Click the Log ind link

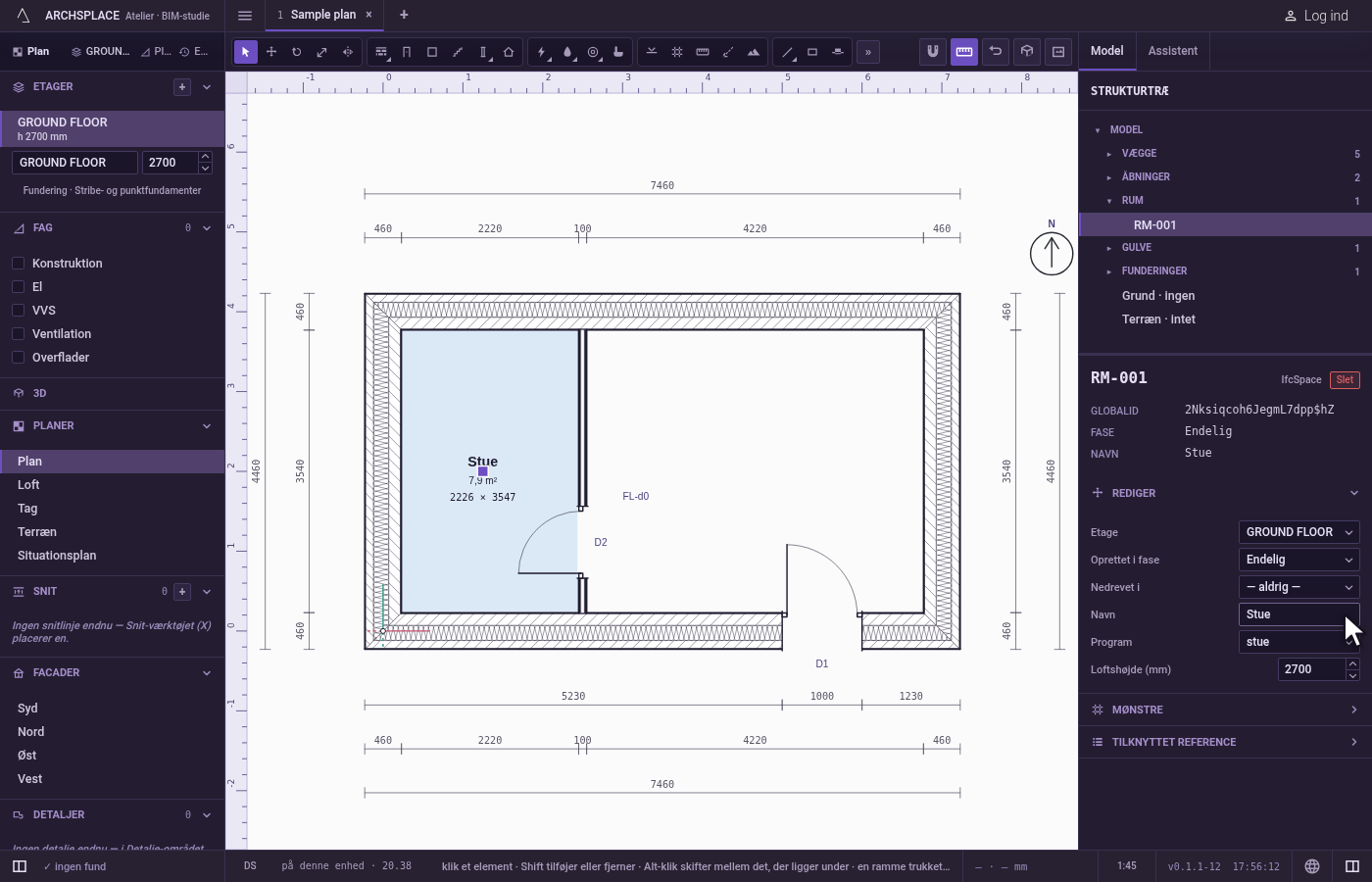[x=1316, y=16]
